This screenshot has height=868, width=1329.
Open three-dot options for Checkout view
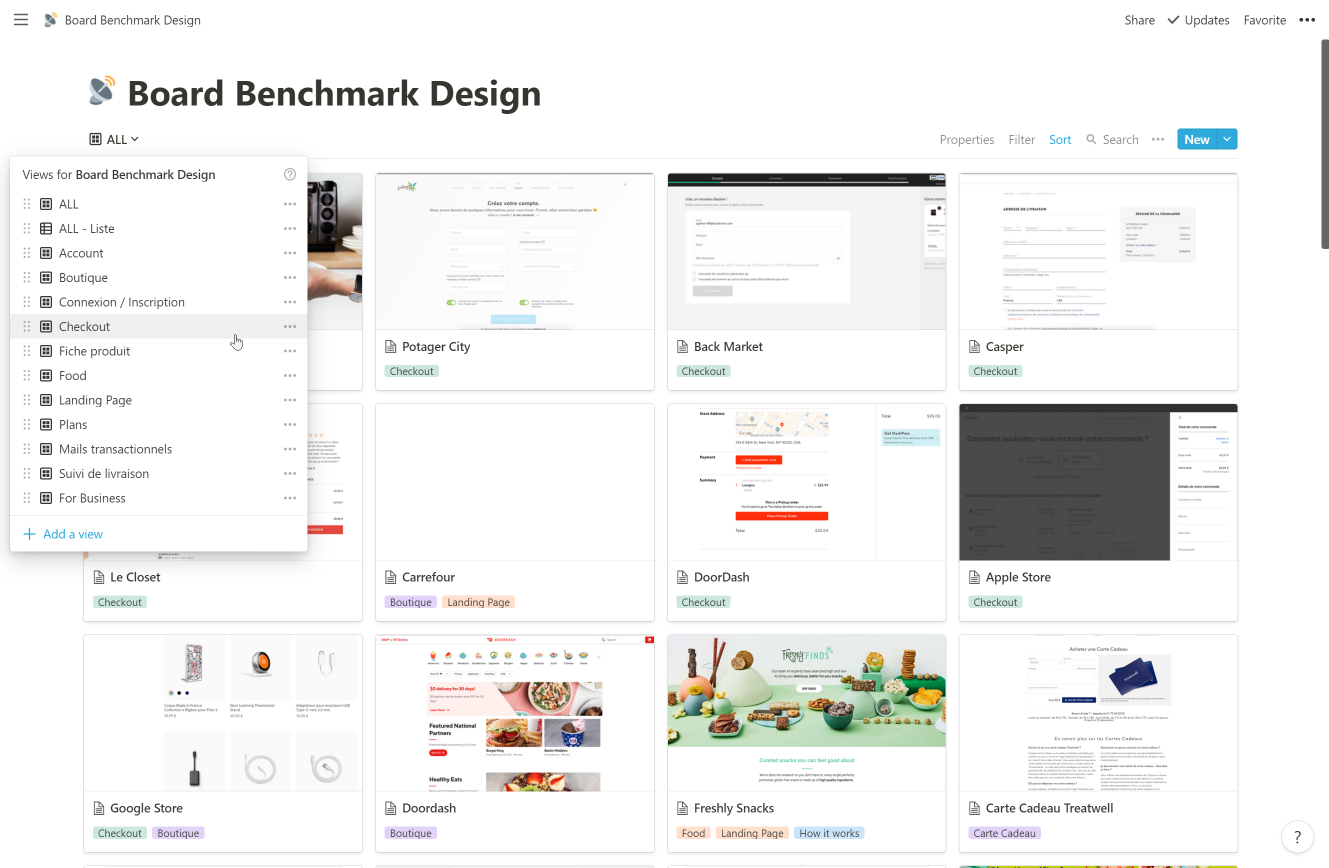click(x=290, y=327)
